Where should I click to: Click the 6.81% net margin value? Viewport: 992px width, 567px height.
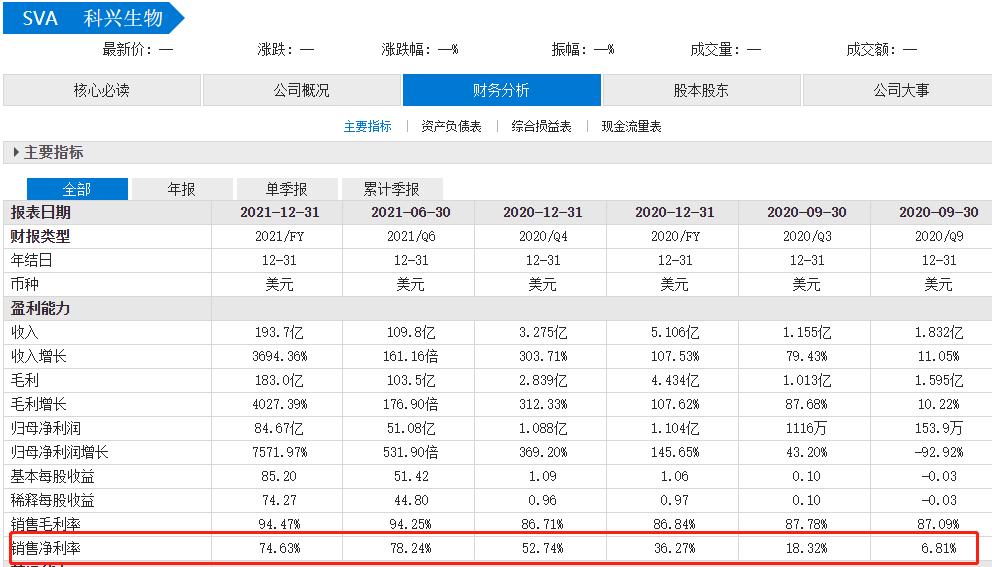[x=939, y=548]
